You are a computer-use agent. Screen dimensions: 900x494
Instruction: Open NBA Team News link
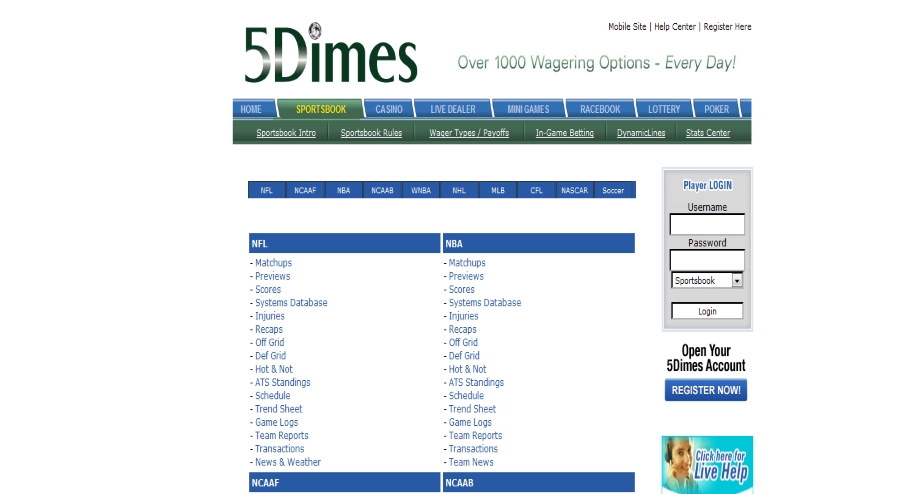[471, 462]
